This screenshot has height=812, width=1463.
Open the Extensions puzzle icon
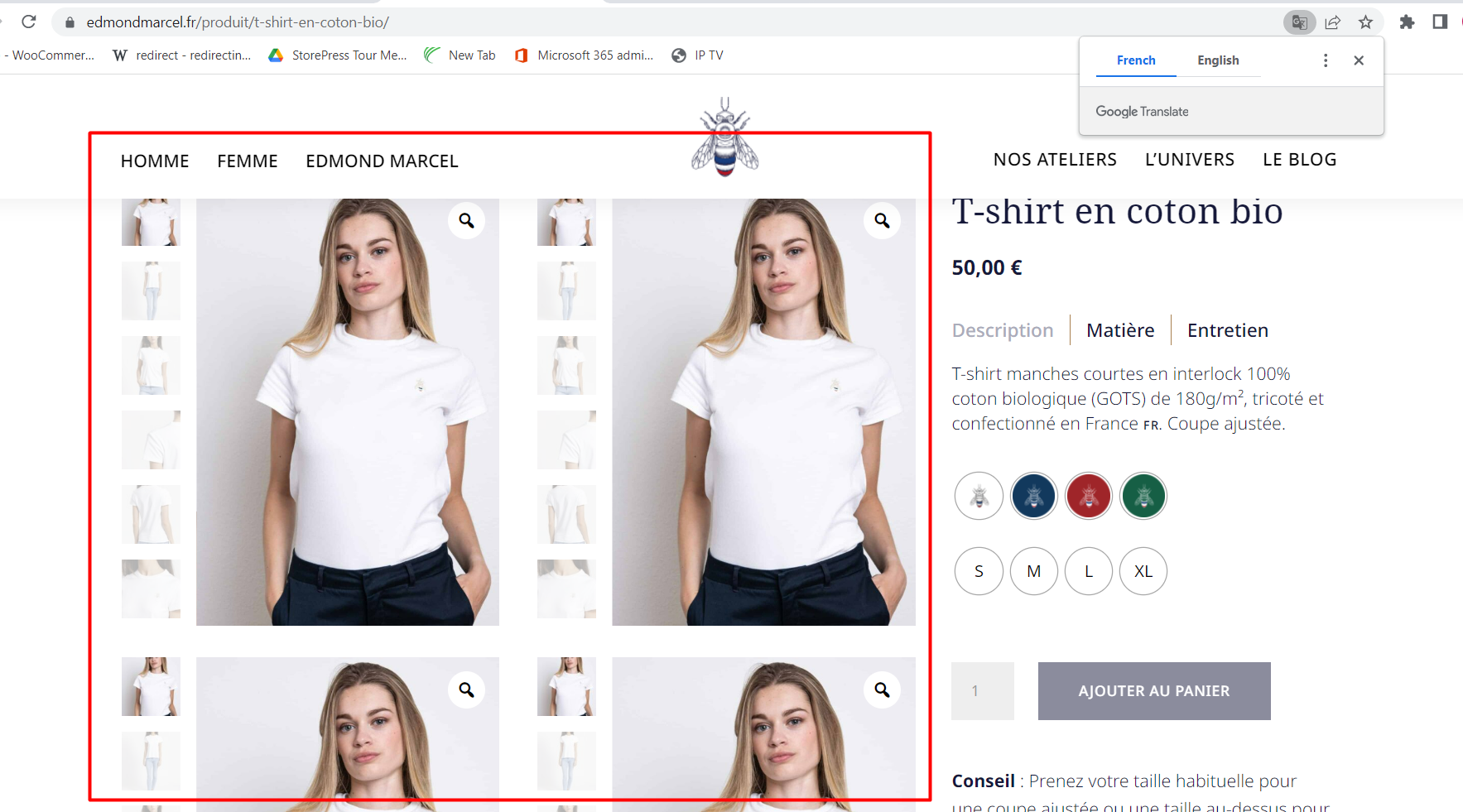(x=1407, y=22)
